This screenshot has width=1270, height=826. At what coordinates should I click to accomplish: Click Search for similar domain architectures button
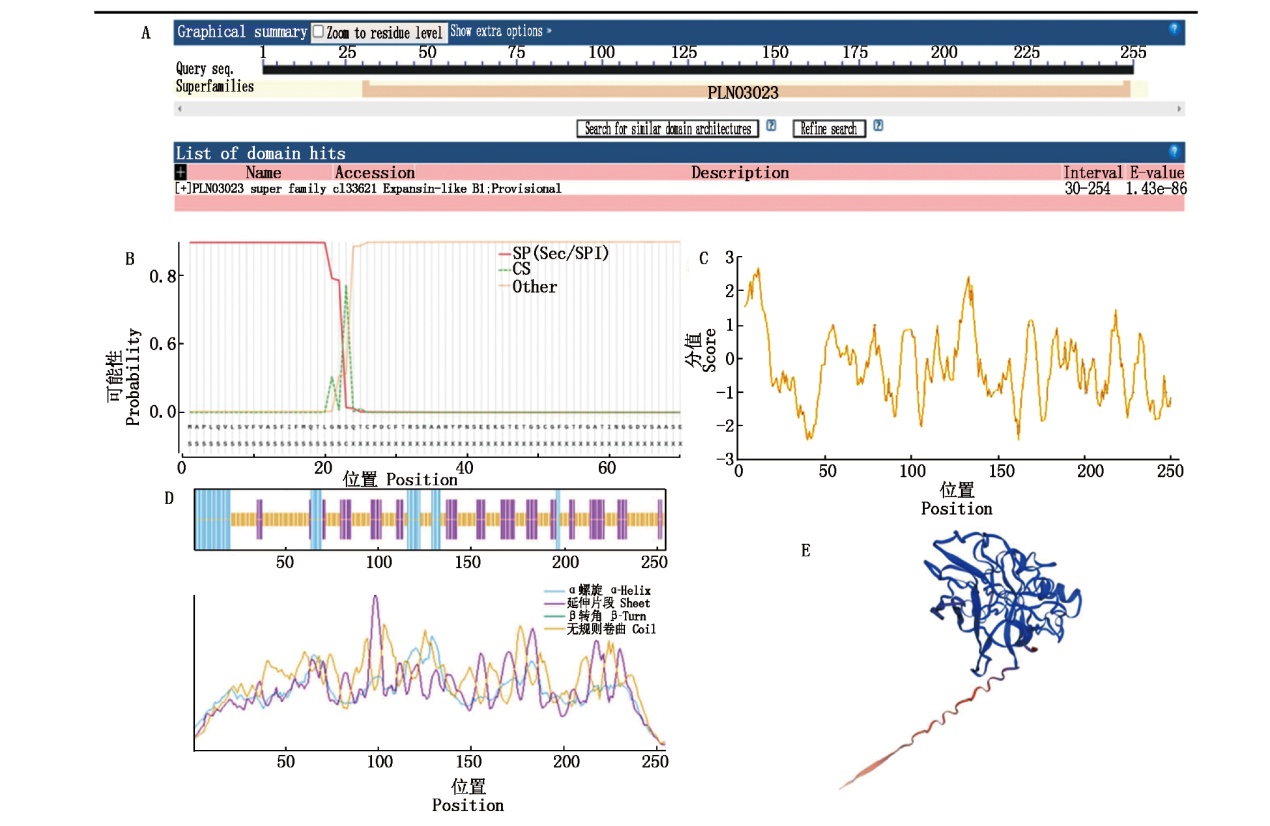[667, 129]
